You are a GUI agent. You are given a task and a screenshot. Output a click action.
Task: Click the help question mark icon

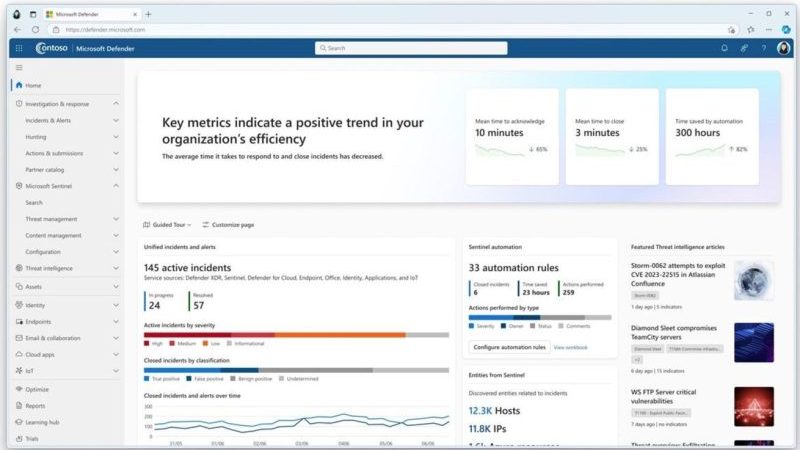764,48
